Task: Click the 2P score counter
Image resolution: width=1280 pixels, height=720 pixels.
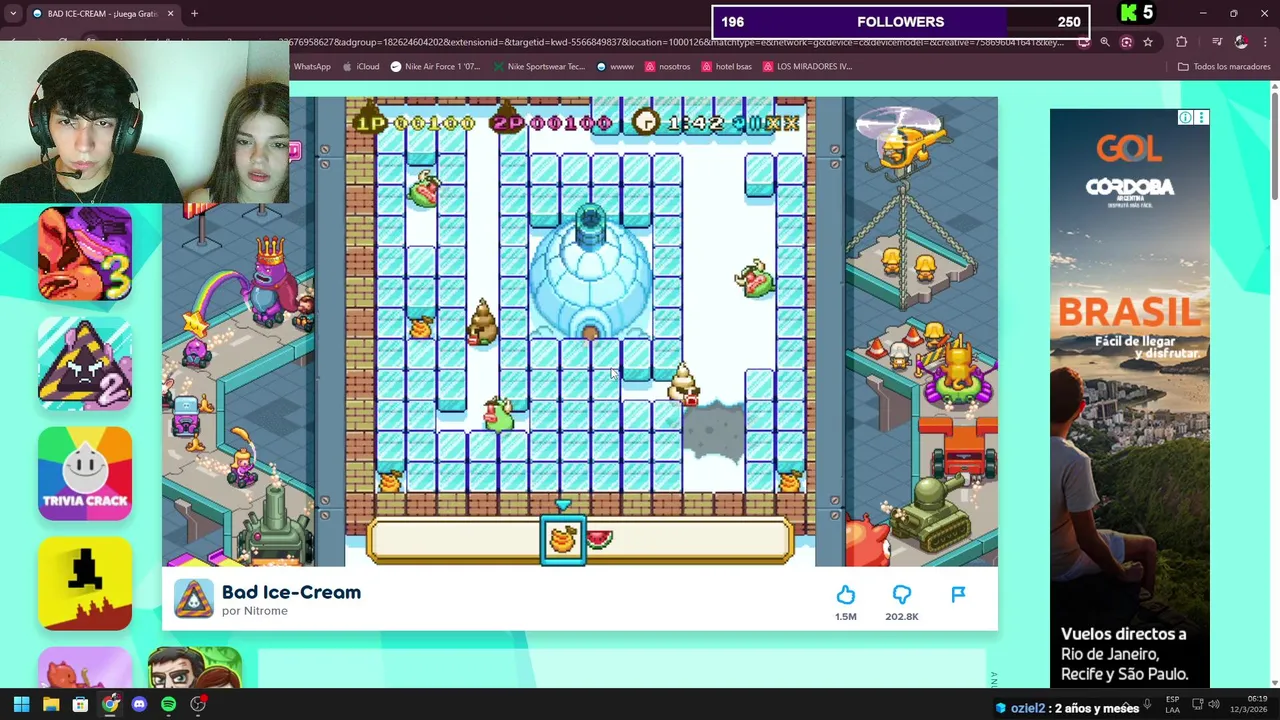Action: [x=552, y=123]
